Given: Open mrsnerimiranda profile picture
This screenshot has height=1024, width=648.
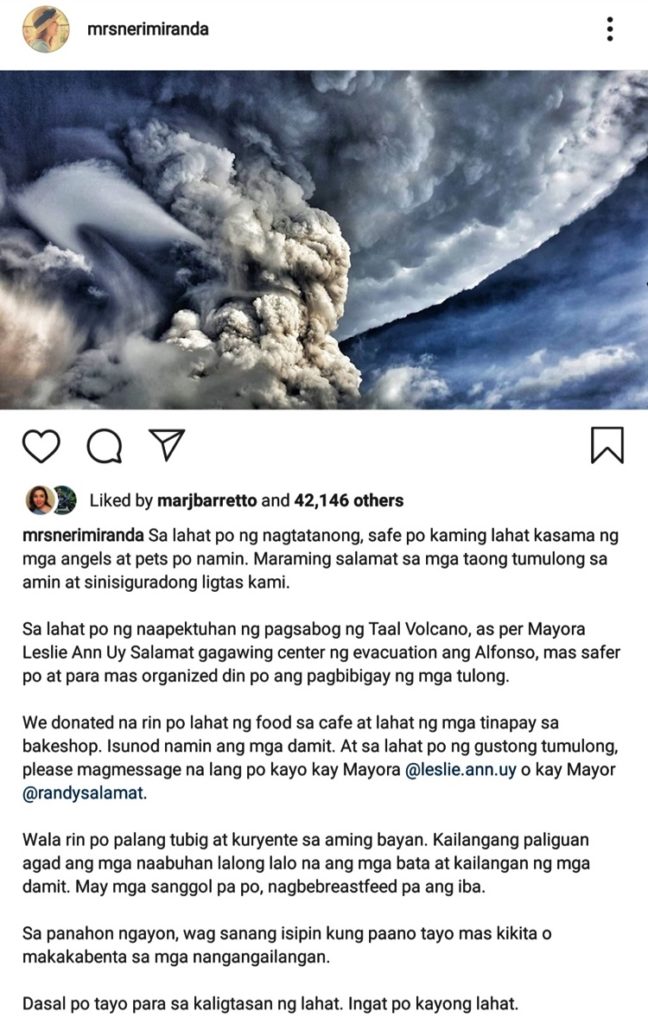Looking at the screenshot, I should 46,29.
